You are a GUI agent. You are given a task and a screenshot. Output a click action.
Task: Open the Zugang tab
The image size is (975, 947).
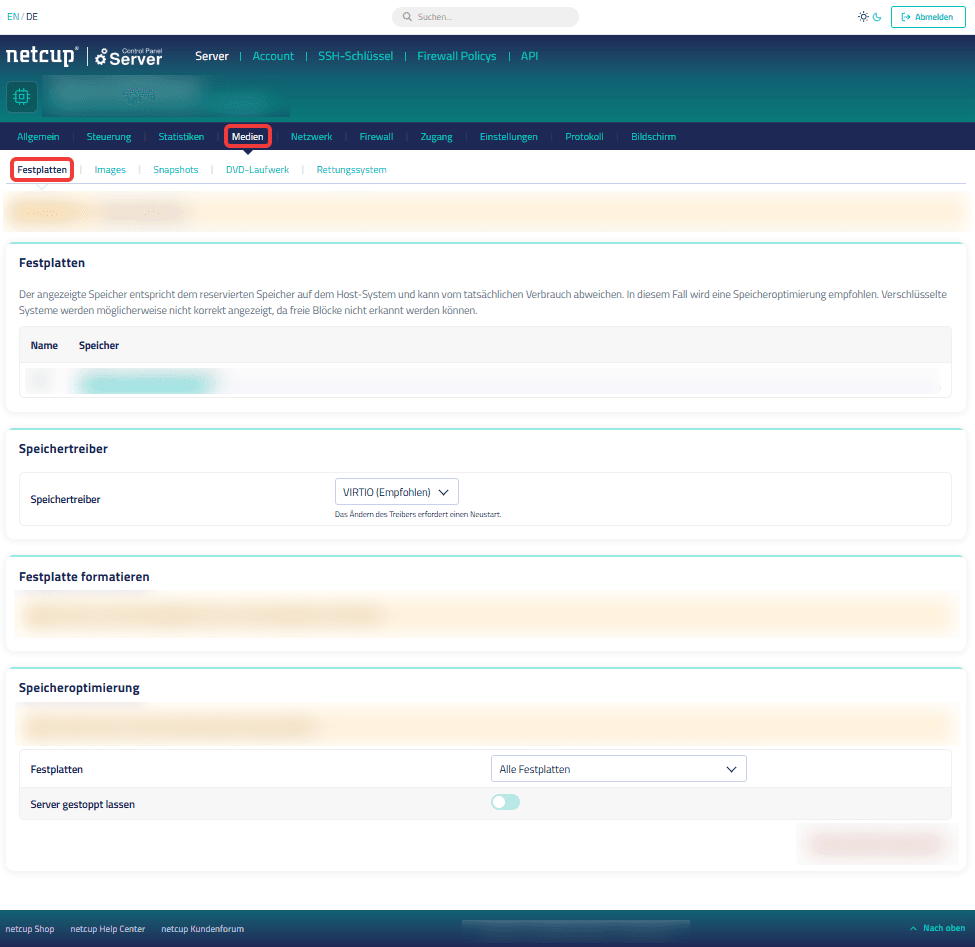[437, 137]
